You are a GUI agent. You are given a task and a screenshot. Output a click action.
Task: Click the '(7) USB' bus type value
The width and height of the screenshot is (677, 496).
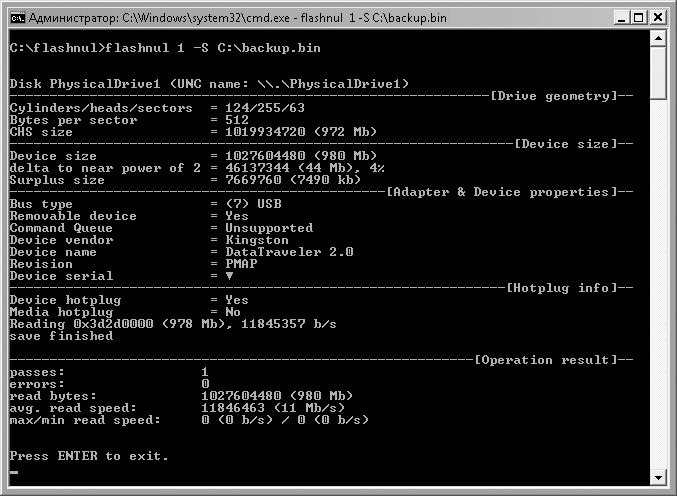[253, 204]
